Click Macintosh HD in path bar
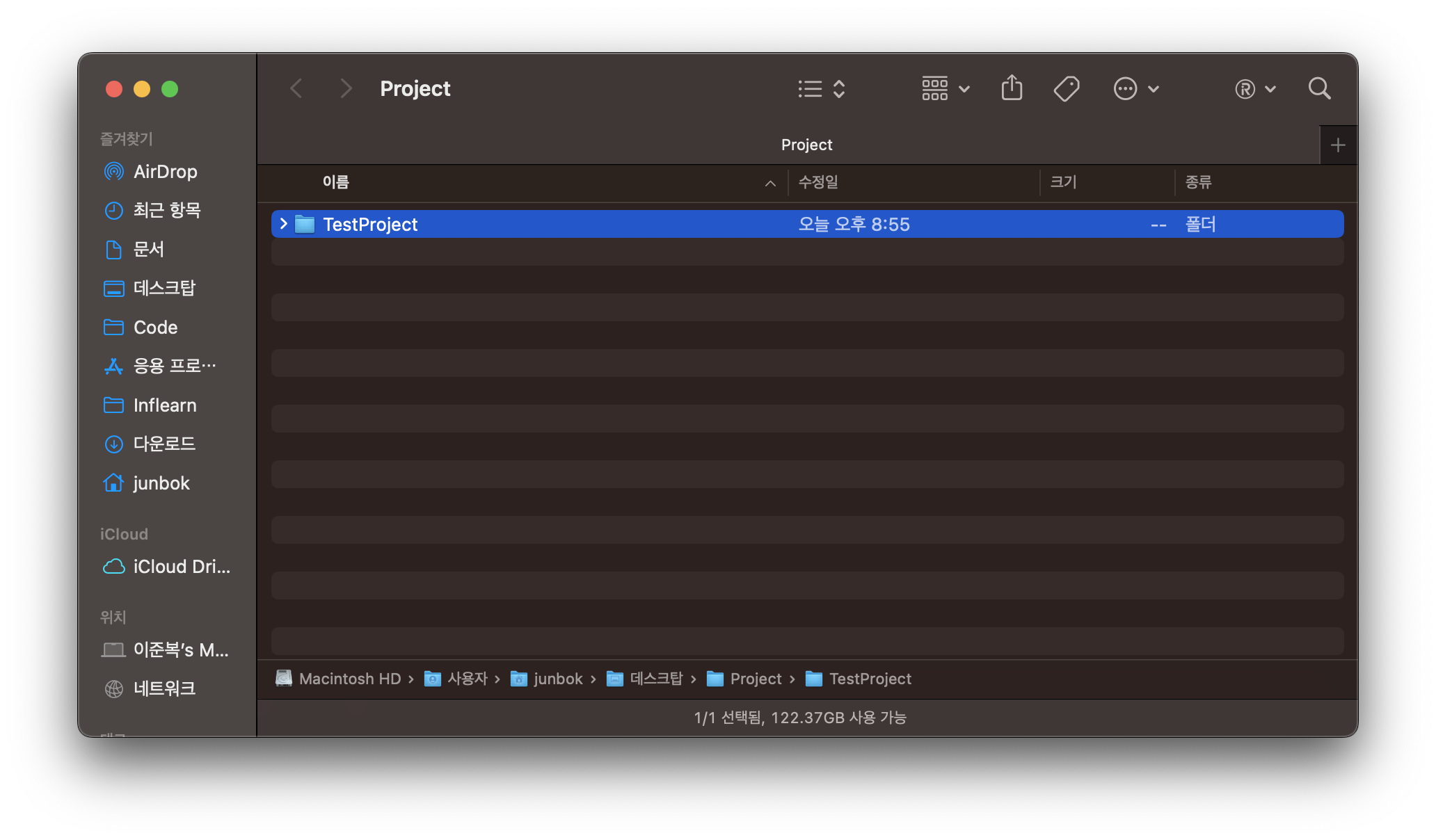Viewport: 1436px width, 840px height. (x=349, y=679)
